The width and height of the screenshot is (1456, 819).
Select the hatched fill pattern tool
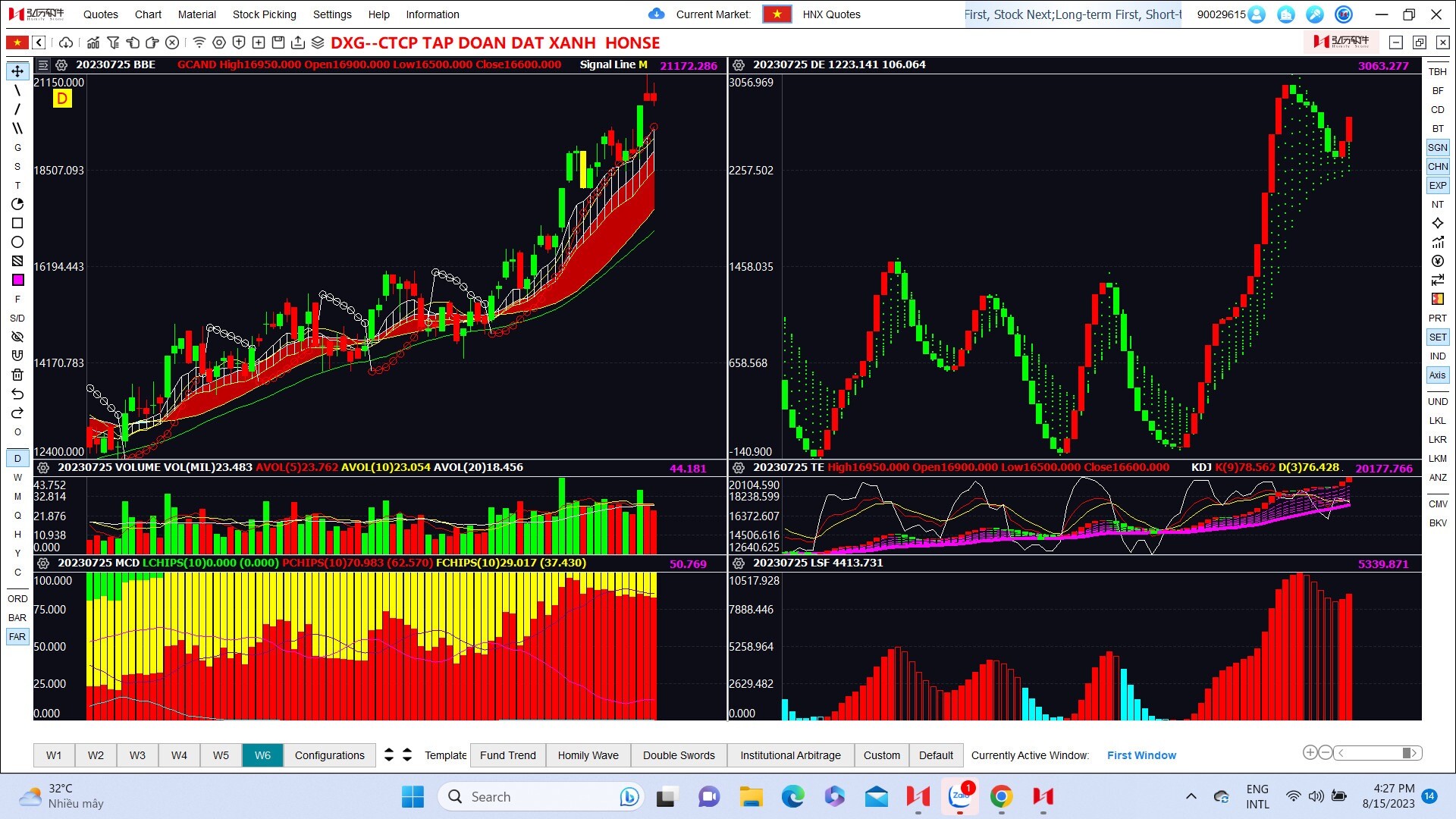click(x=17, y=261)
